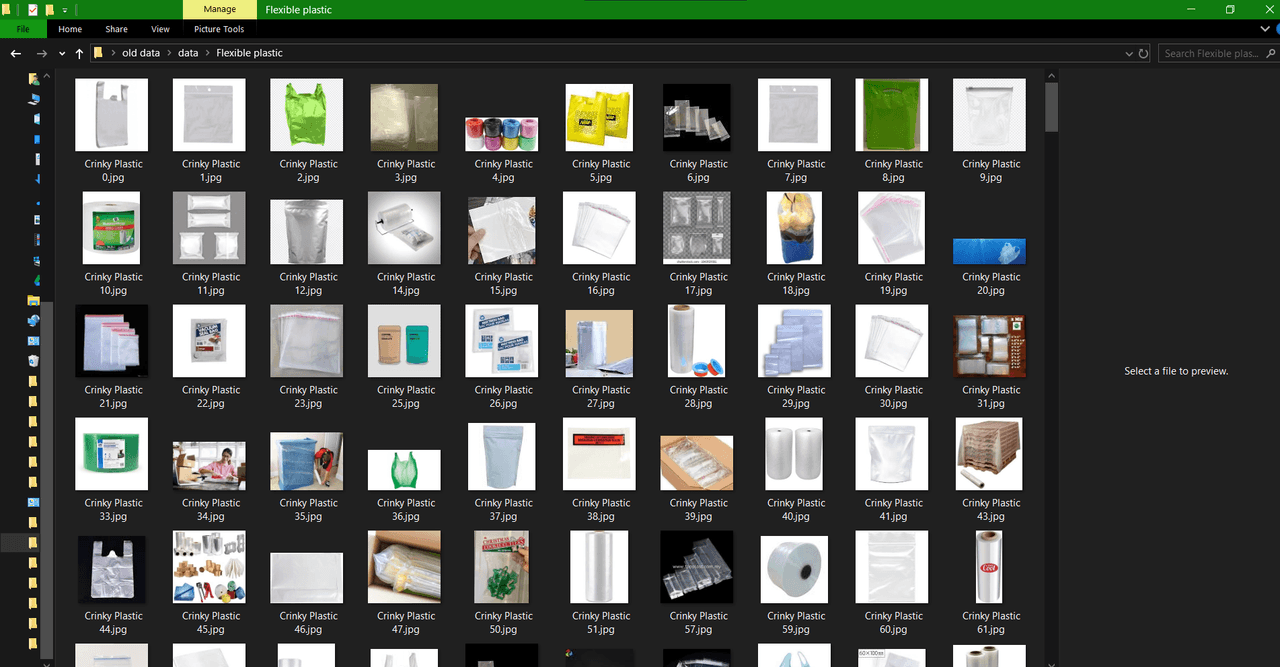Image resolution: width=1280 pixels, height=667 pixels.
Task: Open the File menu
Action: click(23, 29)
